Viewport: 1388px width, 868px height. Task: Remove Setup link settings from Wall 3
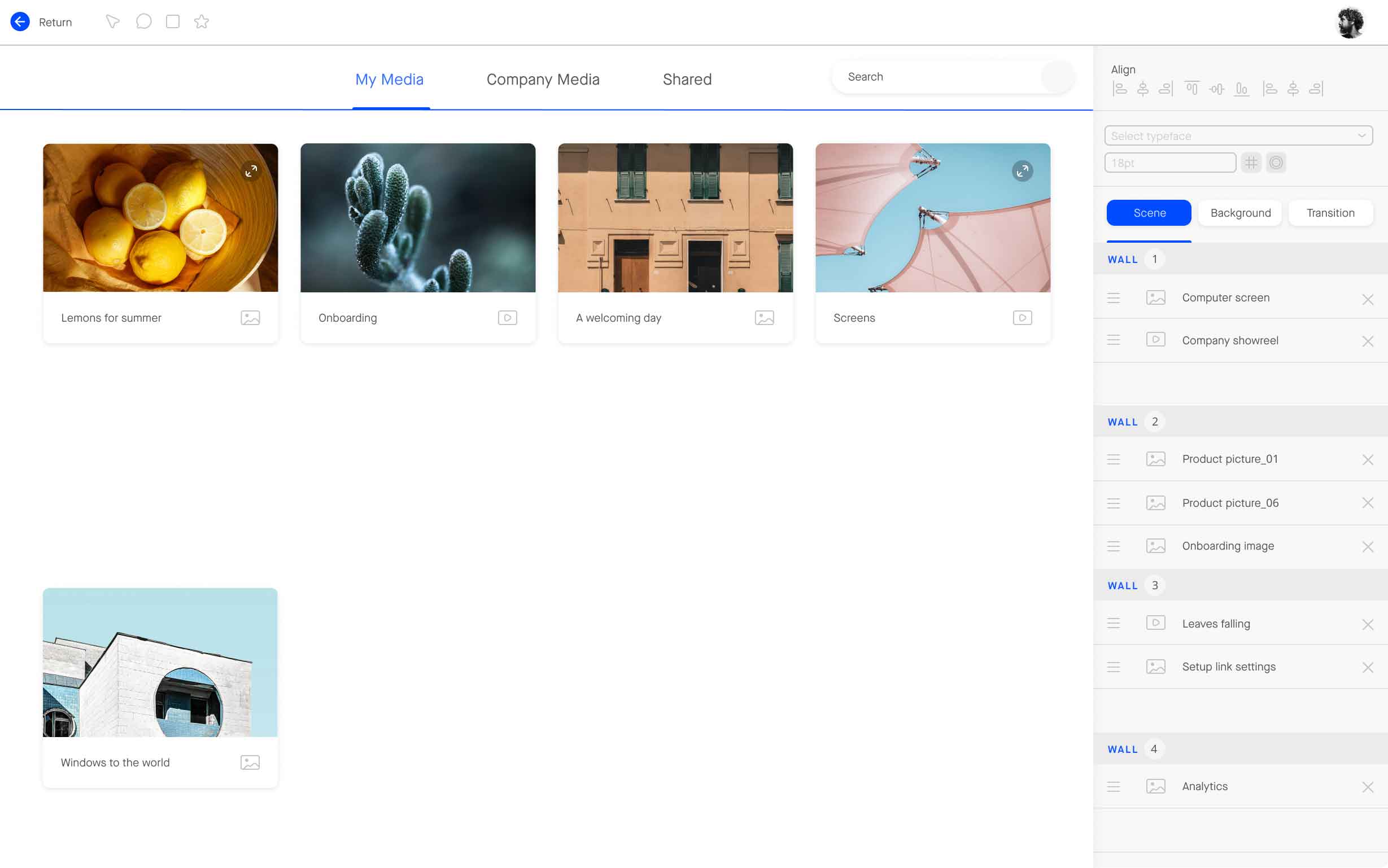click(1367, 668)
